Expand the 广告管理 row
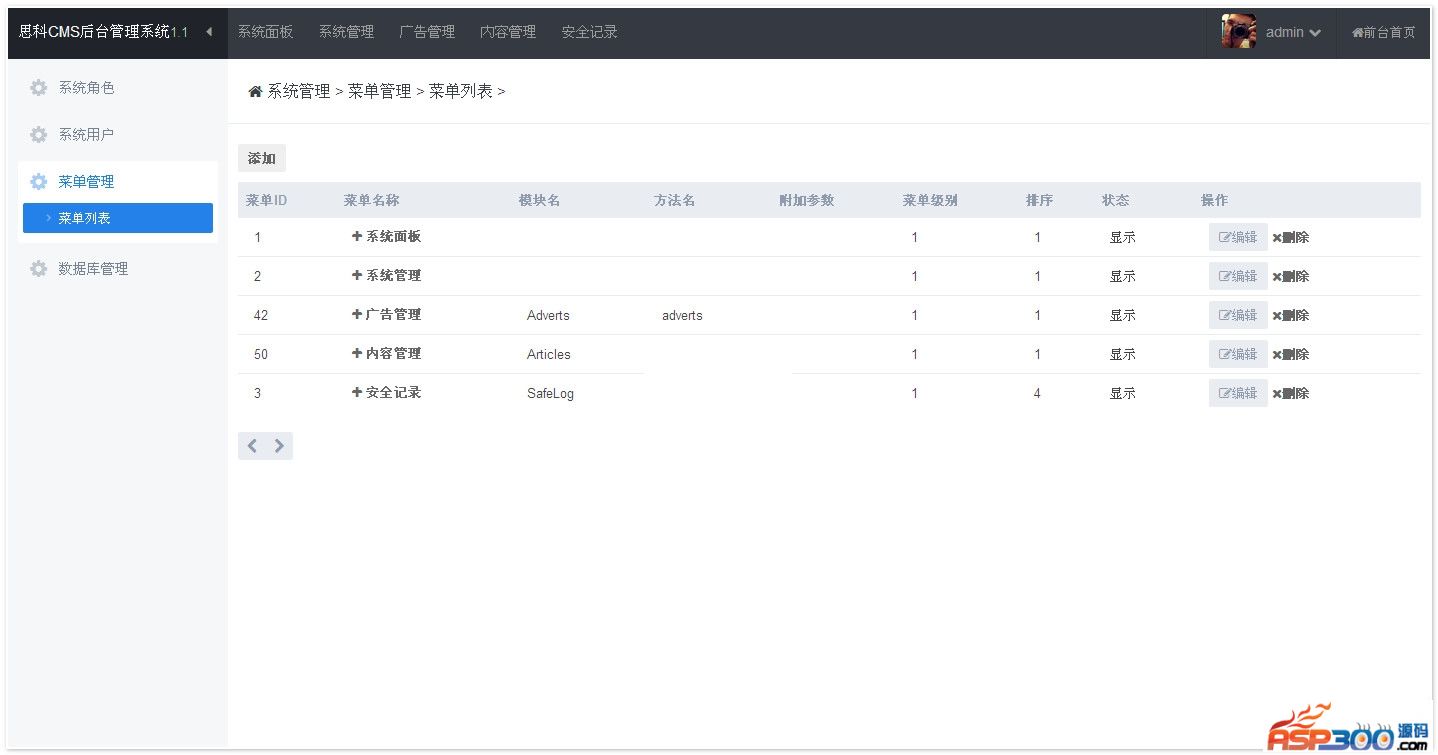Viewport: 1438px width, 755px height. pos(357,315)
